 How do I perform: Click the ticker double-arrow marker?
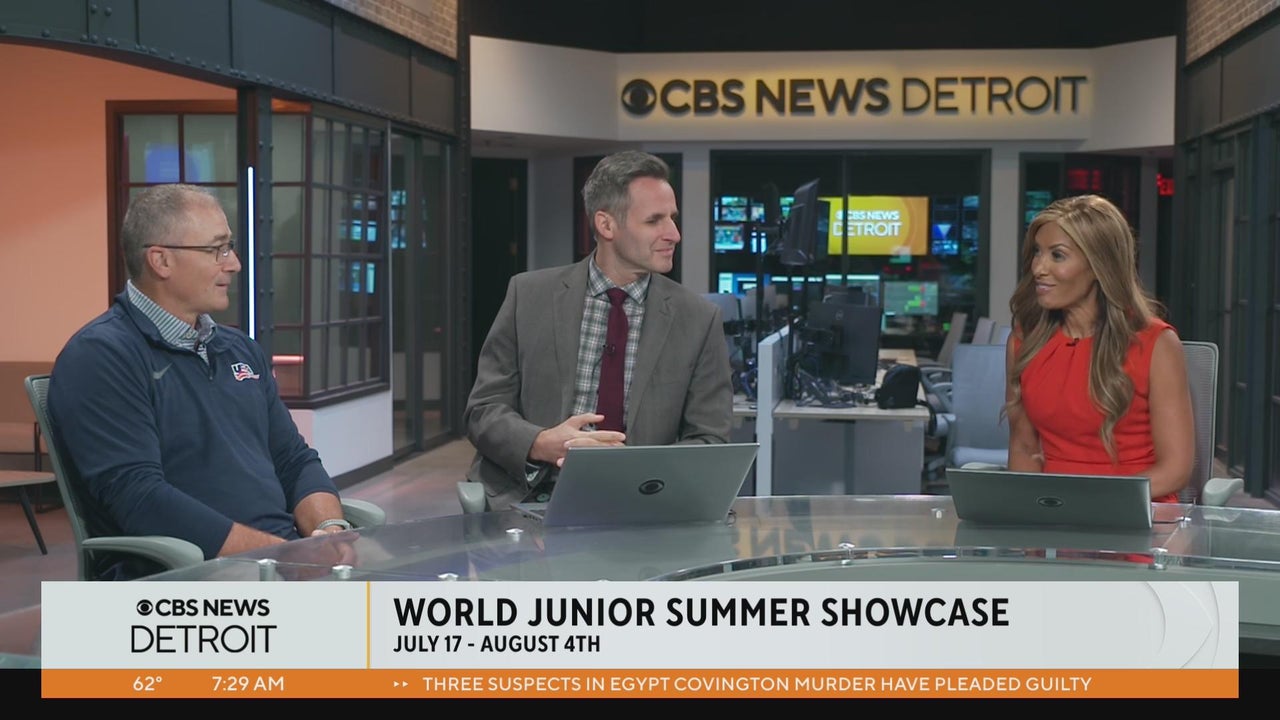pos(401,684)
